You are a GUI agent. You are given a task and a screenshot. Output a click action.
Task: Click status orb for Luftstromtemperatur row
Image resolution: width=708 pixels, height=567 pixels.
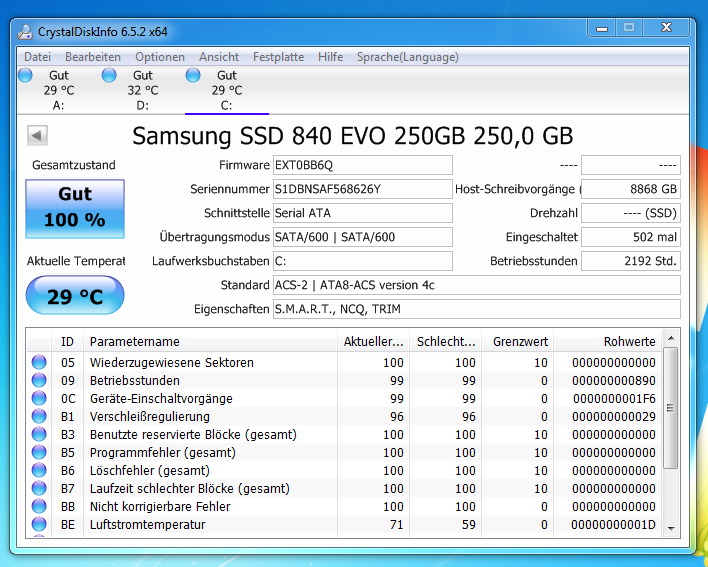(x=39, y=525)
